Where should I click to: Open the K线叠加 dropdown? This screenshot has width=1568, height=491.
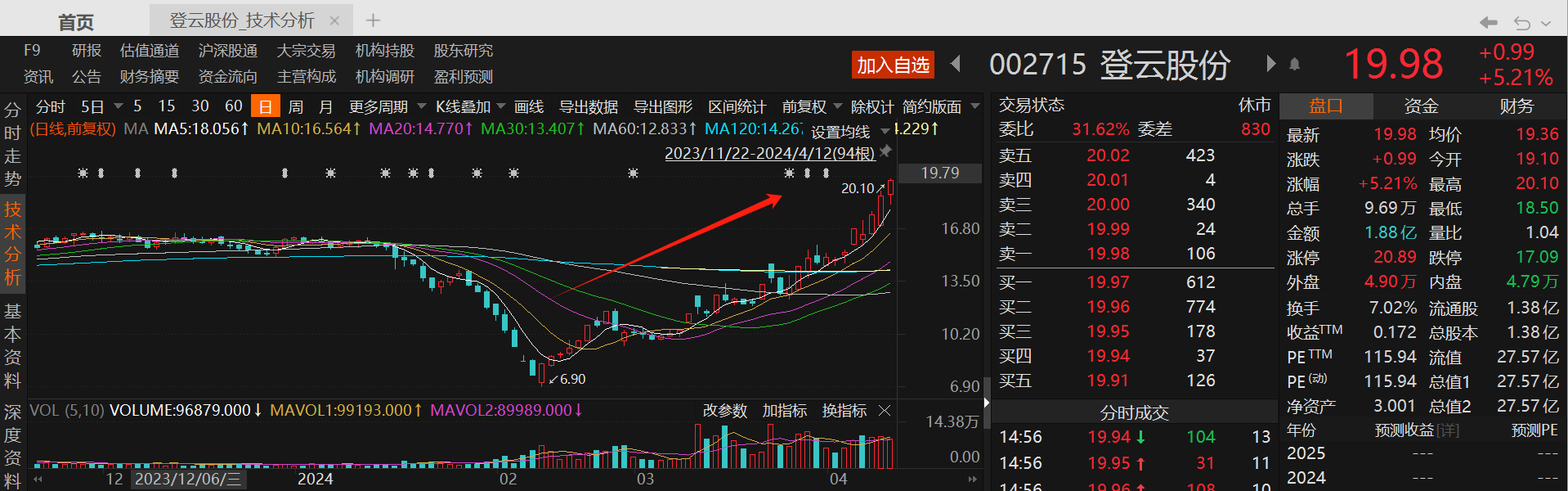[x=471, y=107]
